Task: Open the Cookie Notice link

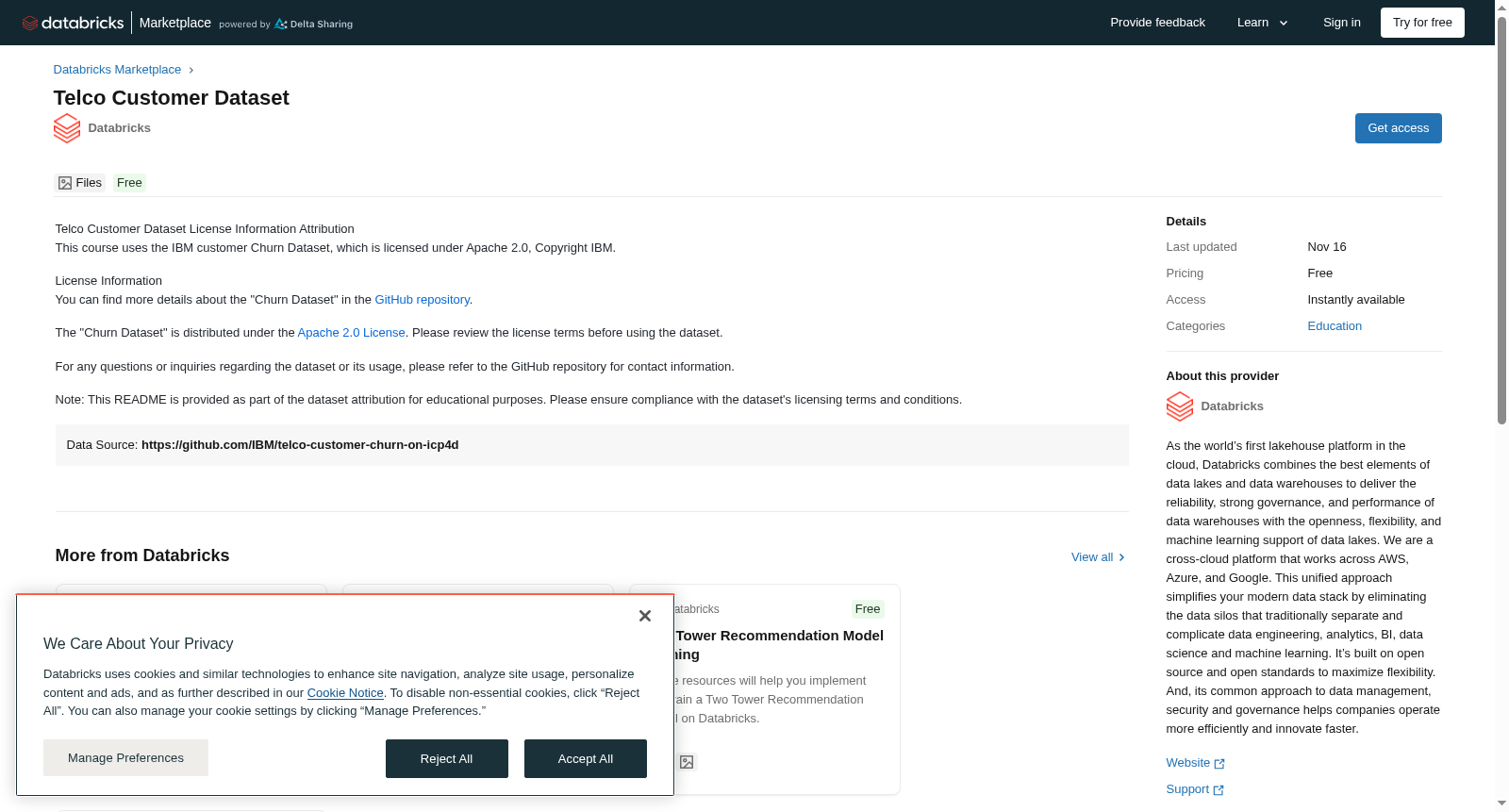Action: coord(345,693)
